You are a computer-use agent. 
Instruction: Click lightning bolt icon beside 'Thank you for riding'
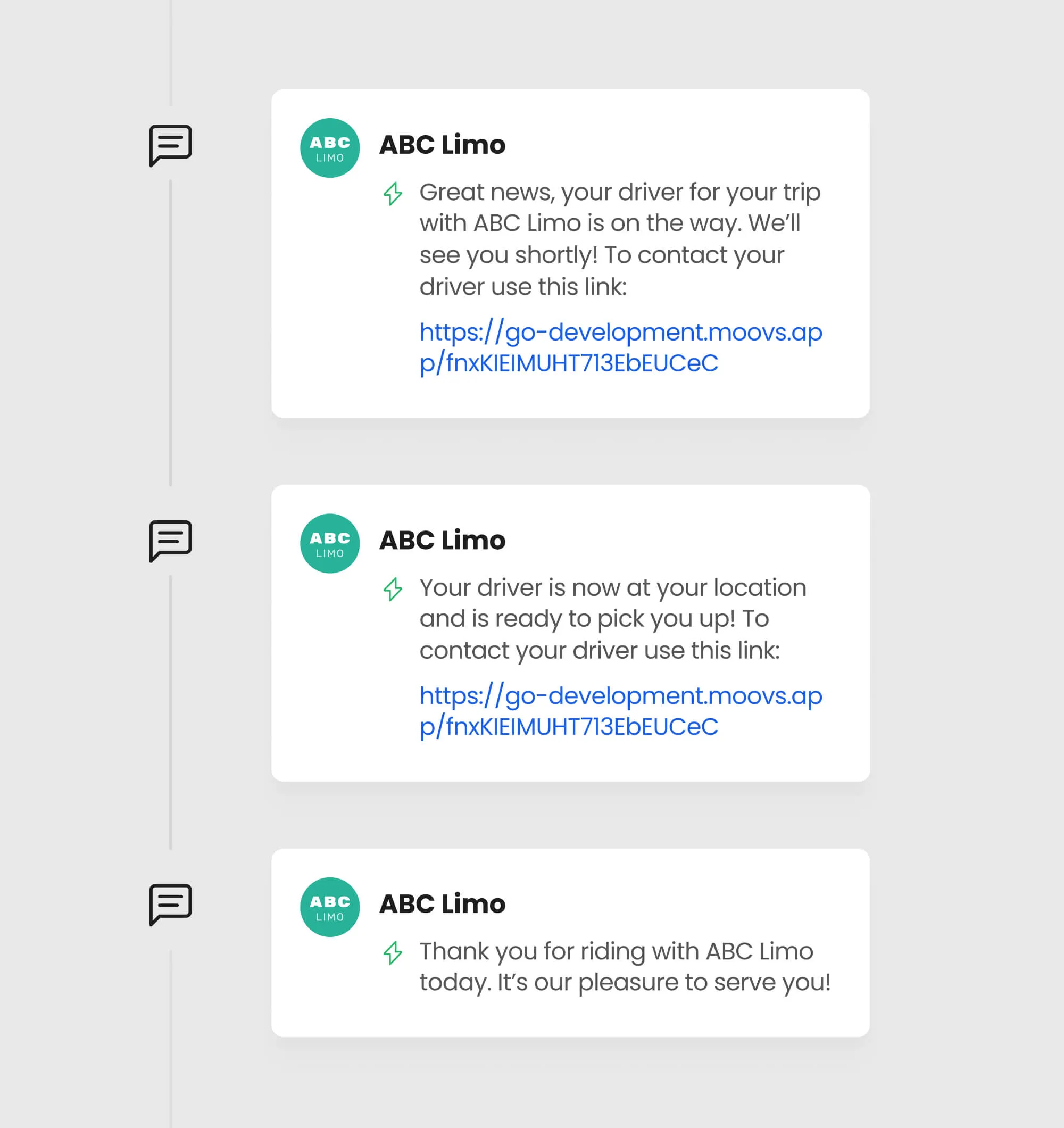[393, 952]
